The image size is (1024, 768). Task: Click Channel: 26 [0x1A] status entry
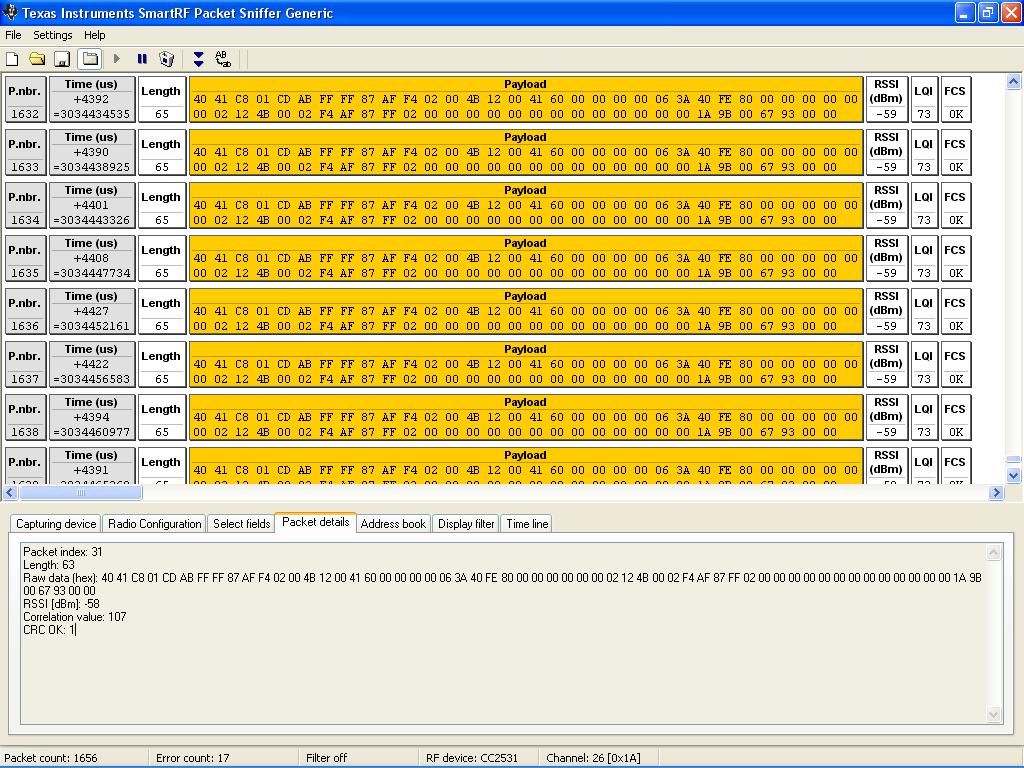[593, 758]
